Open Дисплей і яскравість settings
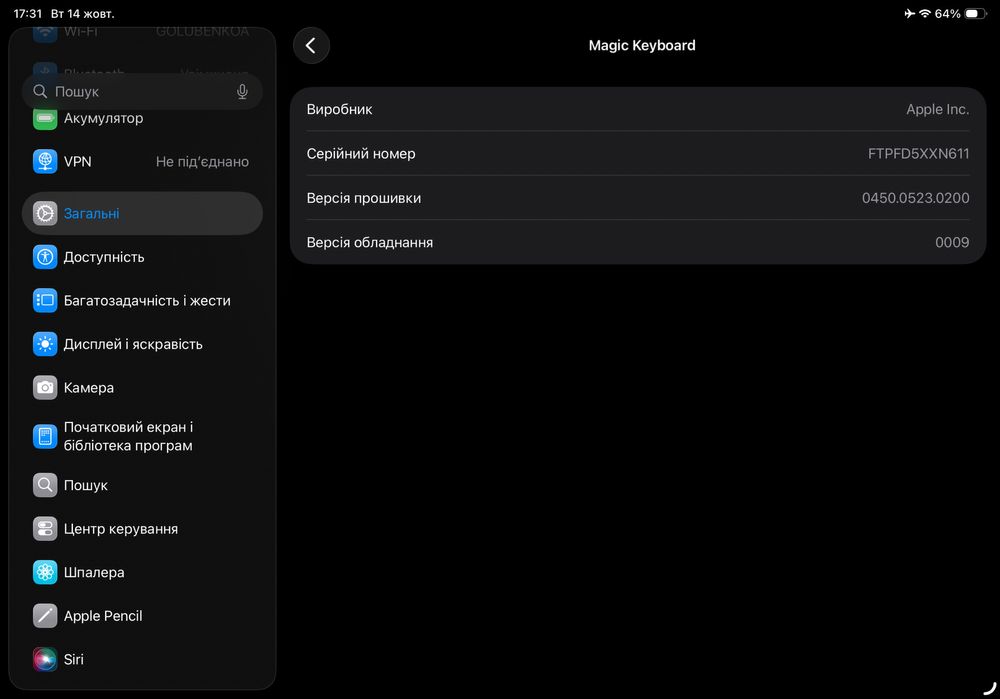 pos(142,344)
